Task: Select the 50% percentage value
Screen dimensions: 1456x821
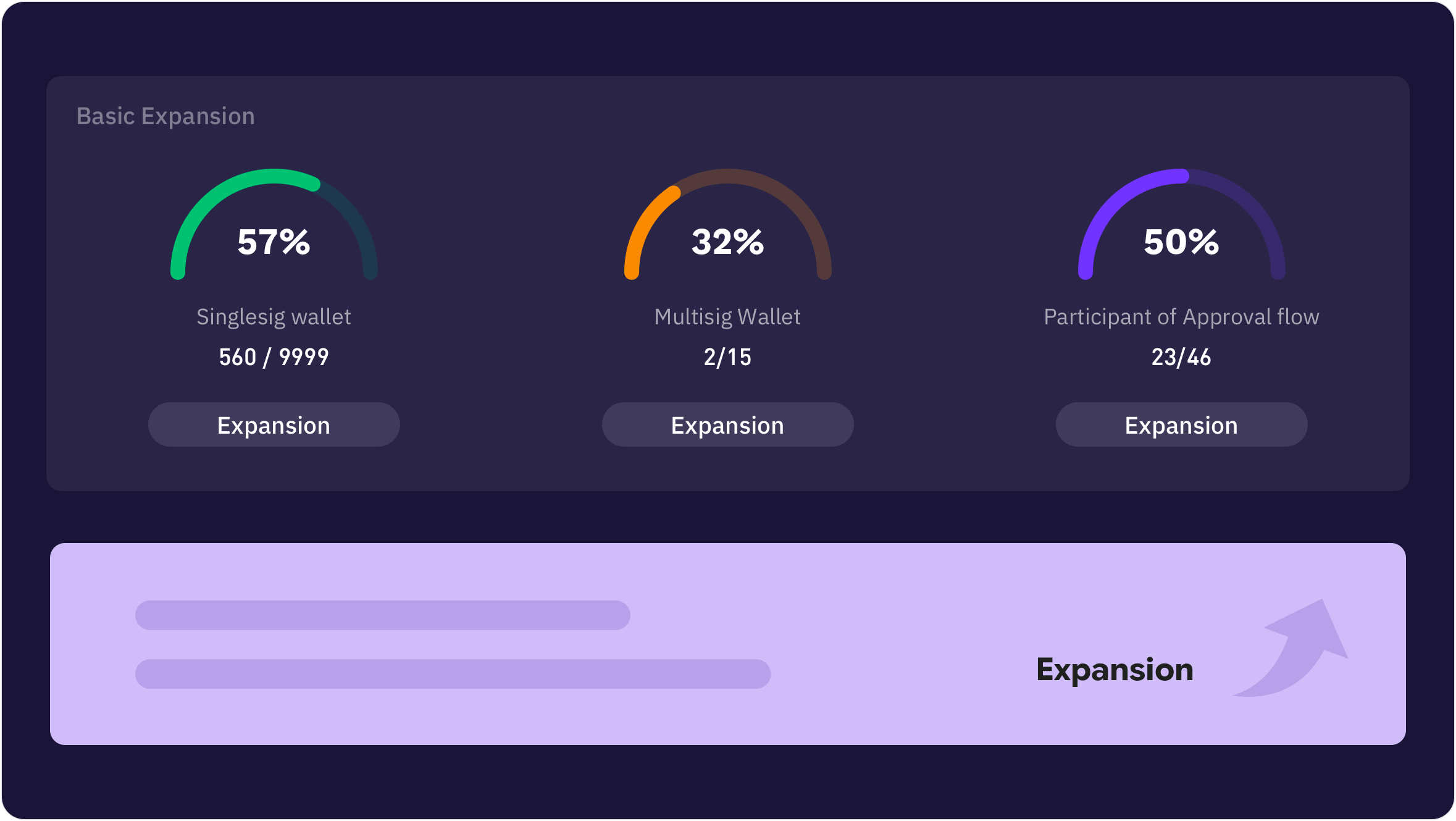Action: 1181,242
